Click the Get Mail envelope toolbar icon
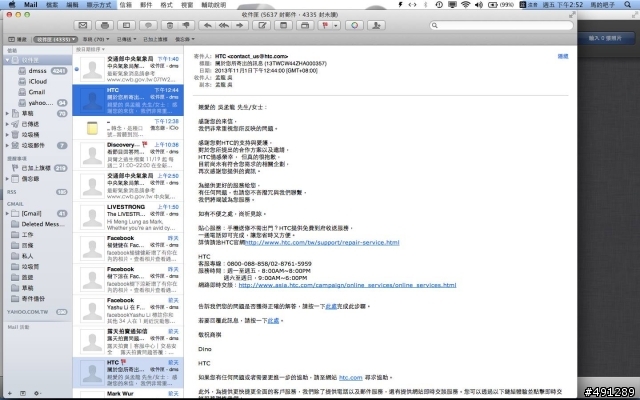 pyautogui.click(x=82, y=22)
